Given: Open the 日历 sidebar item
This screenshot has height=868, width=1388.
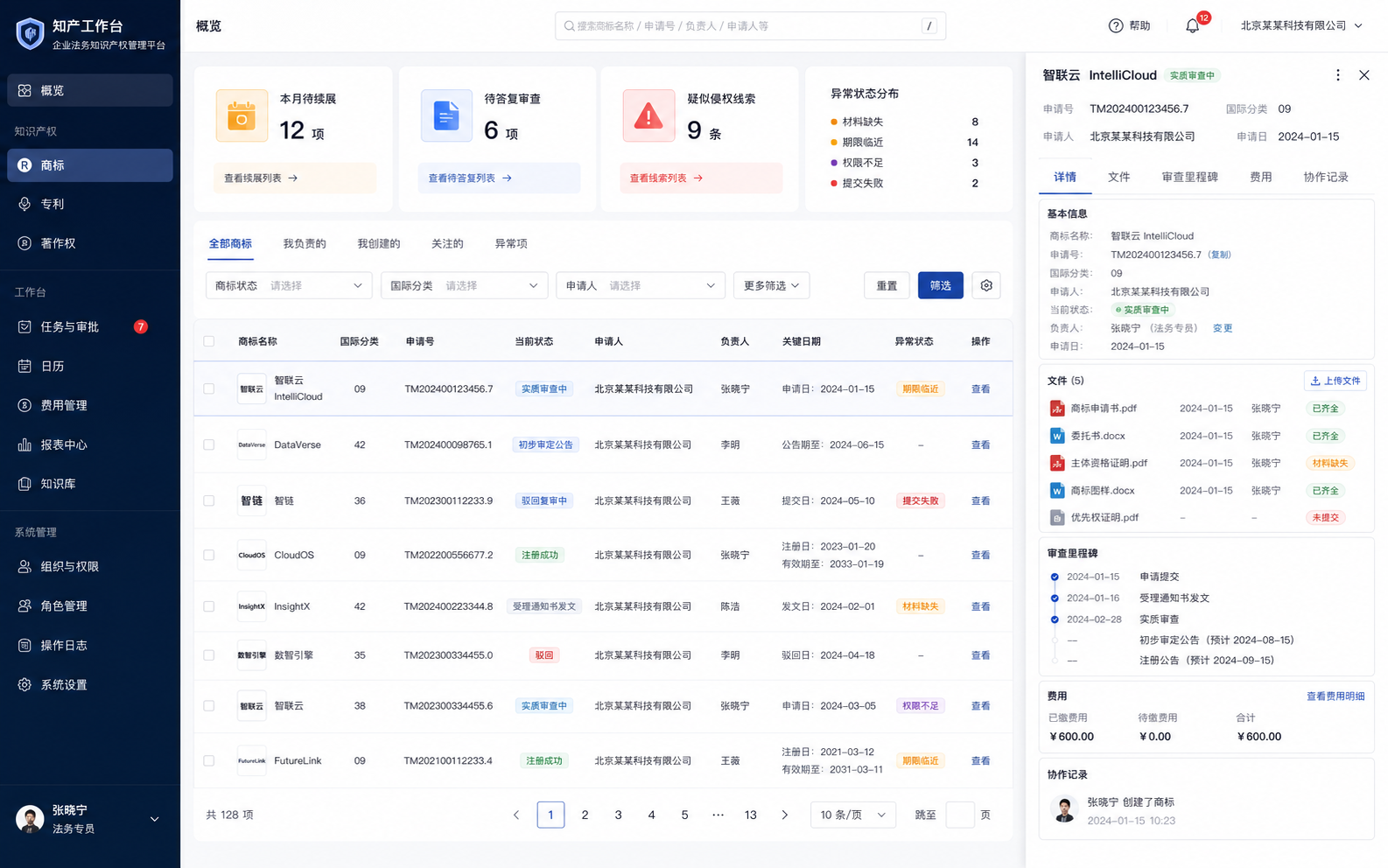Looking at the screenshot, I should 90,366.
